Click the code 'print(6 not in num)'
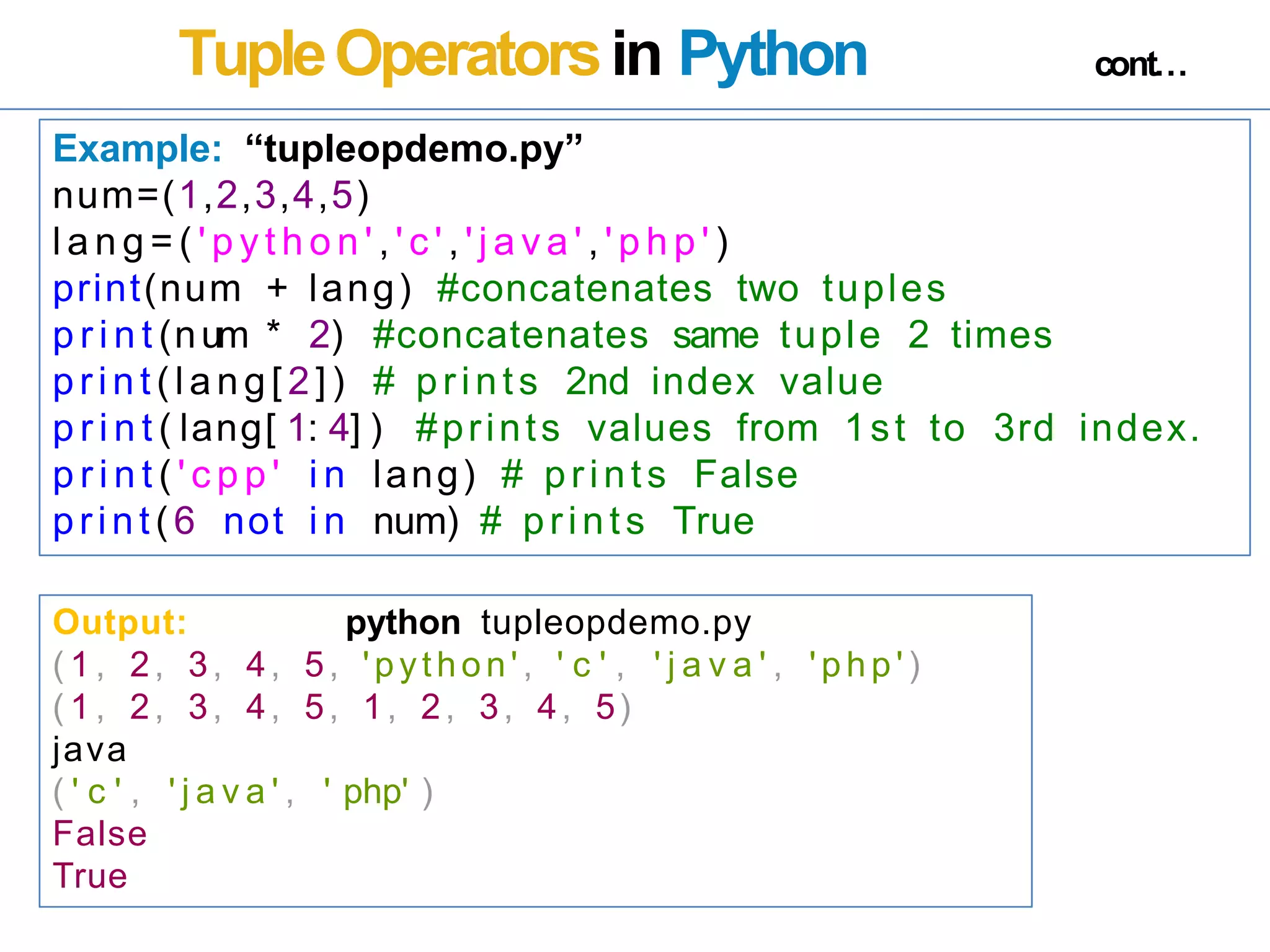This screenshot has height=952, width=1270. 256,522
